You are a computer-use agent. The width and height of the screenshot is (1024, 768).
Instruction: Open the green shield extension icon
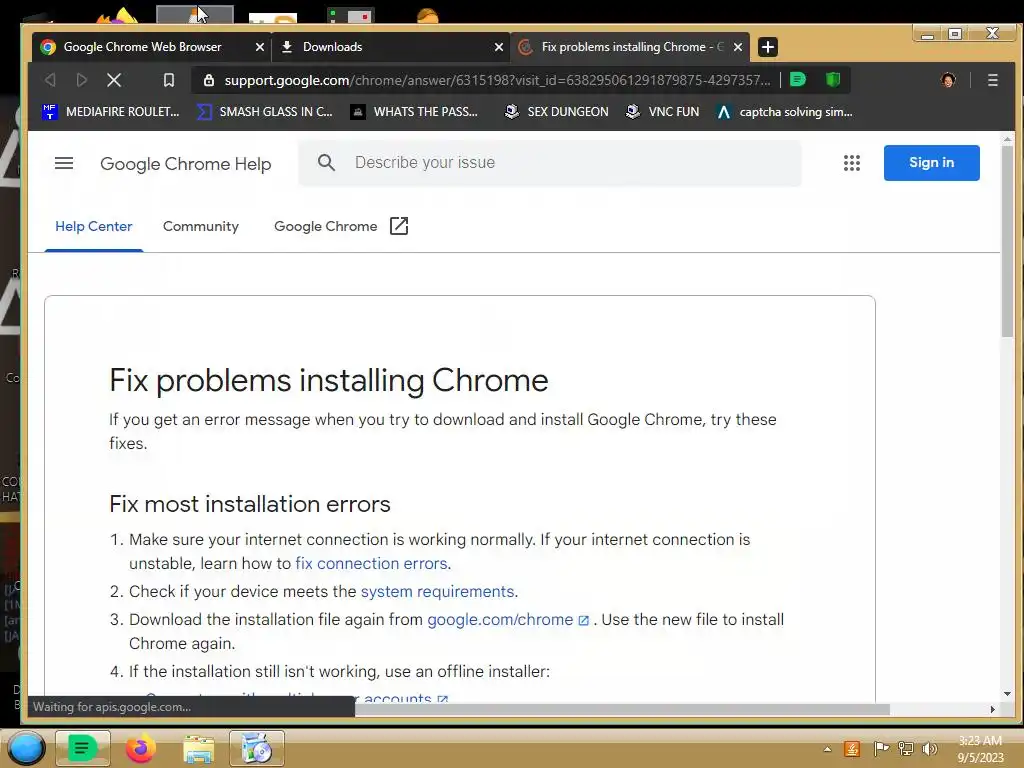(833, 80)
